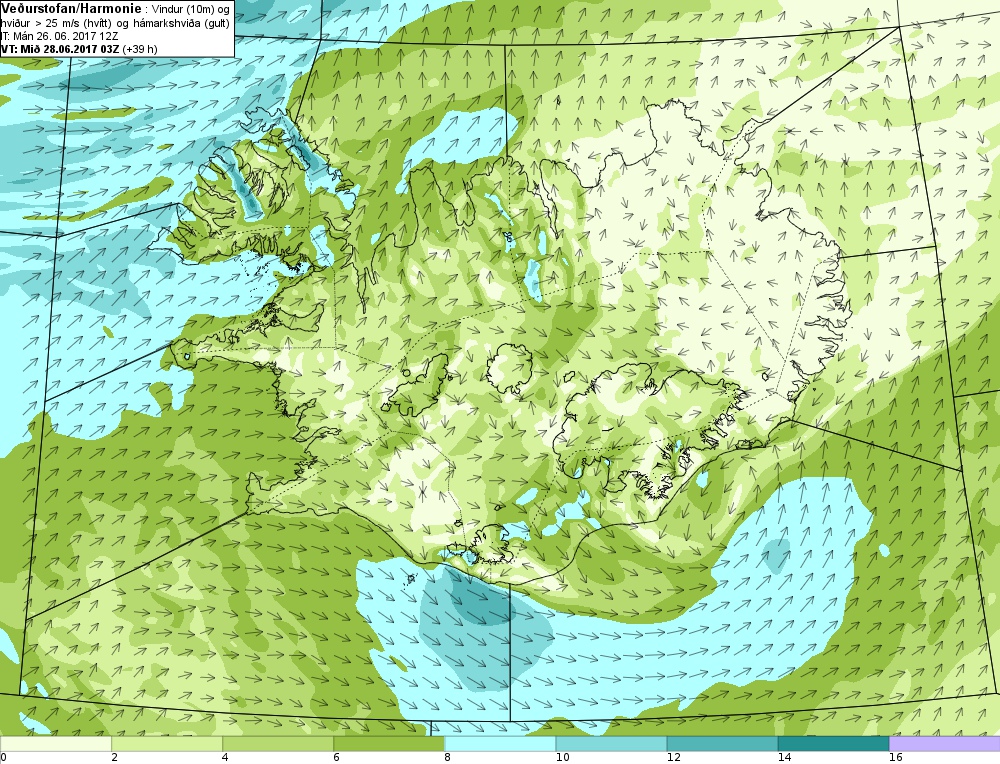
Task: Click the light cyan 8–10 legend swatch
Action: coord(500,744)
